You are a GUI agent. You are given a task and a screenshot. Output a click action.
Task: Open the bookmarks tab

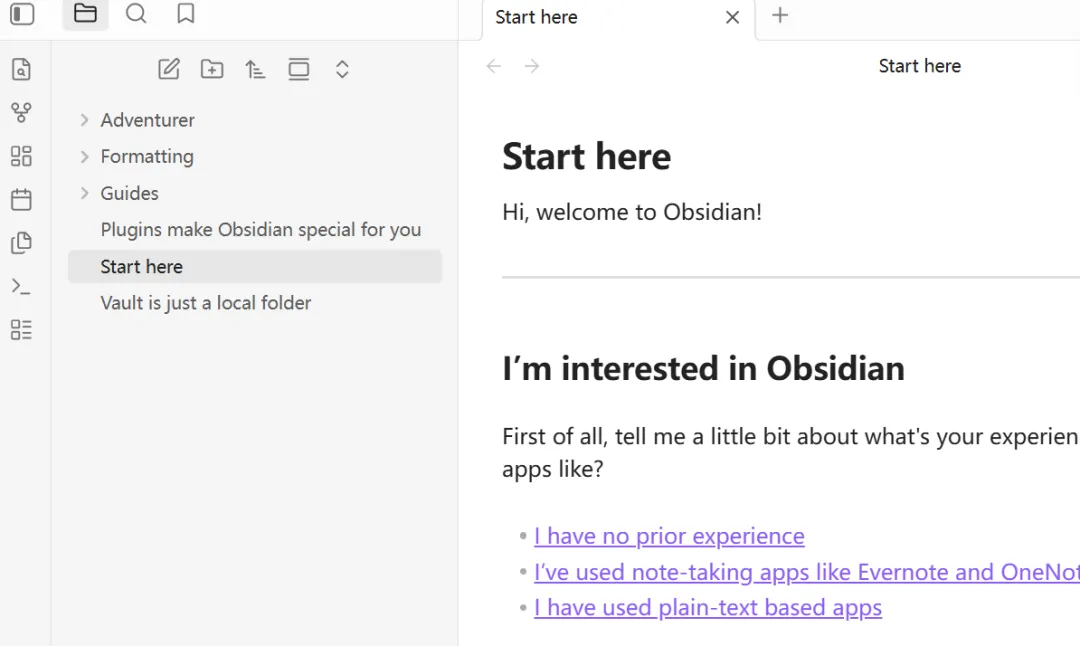[x=185, y=14]
